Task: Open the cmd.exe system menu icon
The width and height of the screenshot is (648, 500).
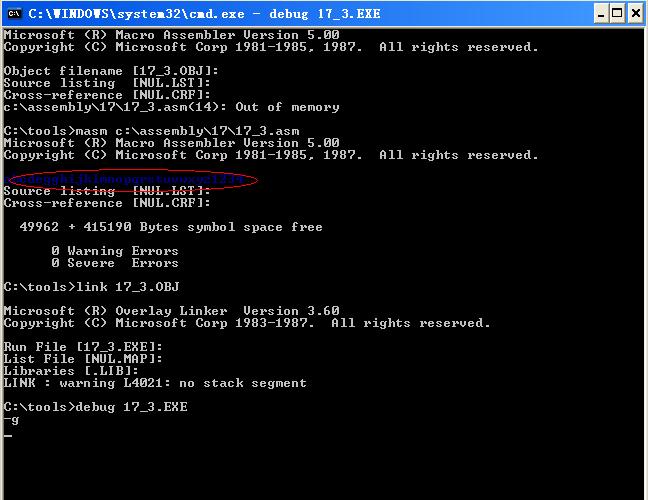Action: 14,14
